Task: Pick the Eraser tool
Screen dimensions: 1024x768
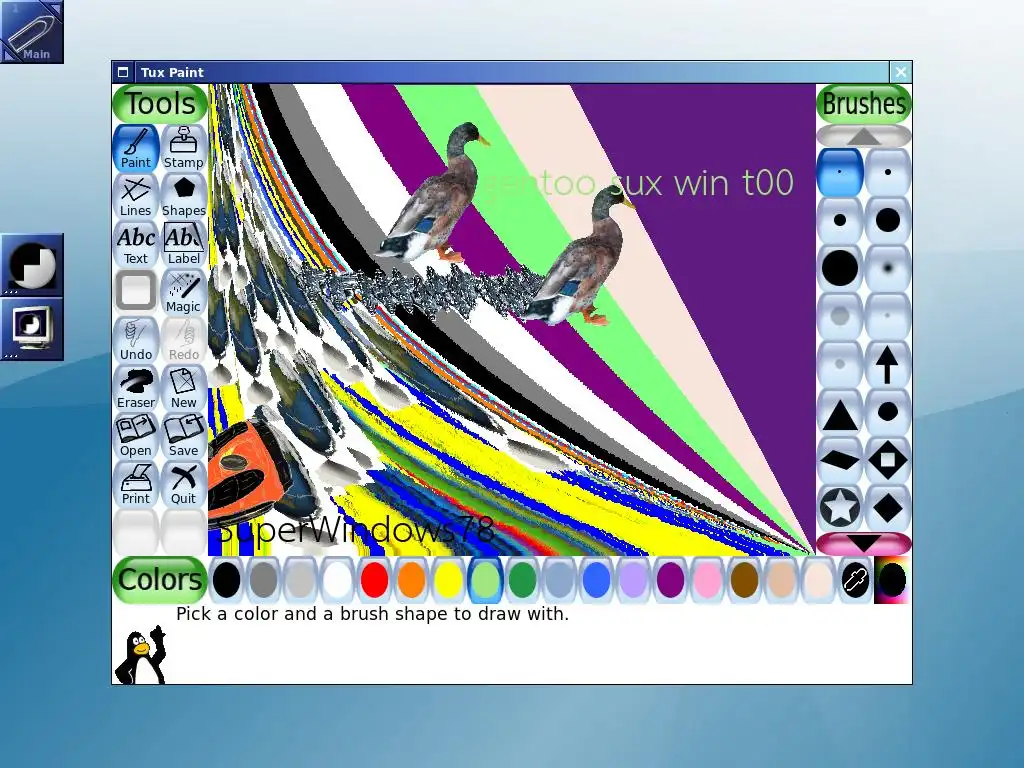Action: coord(136,389)
